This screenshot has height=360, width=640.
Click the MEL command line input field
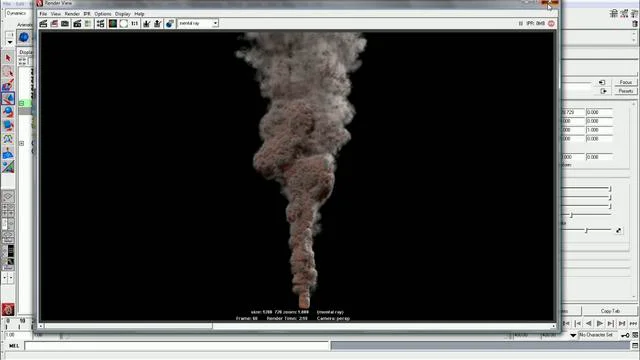tap(177, 346)
